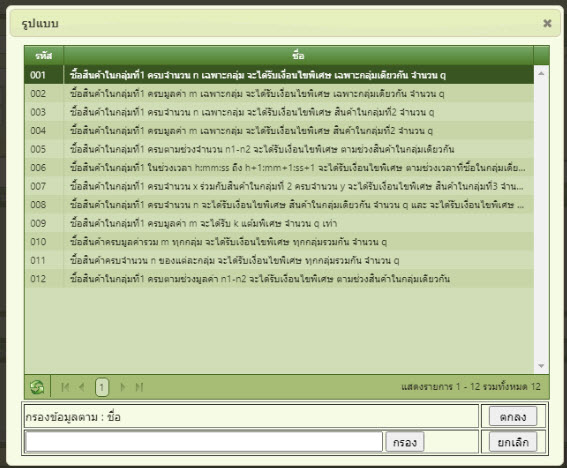
Task: Click the ตกลง button
Action: (513, 417)
